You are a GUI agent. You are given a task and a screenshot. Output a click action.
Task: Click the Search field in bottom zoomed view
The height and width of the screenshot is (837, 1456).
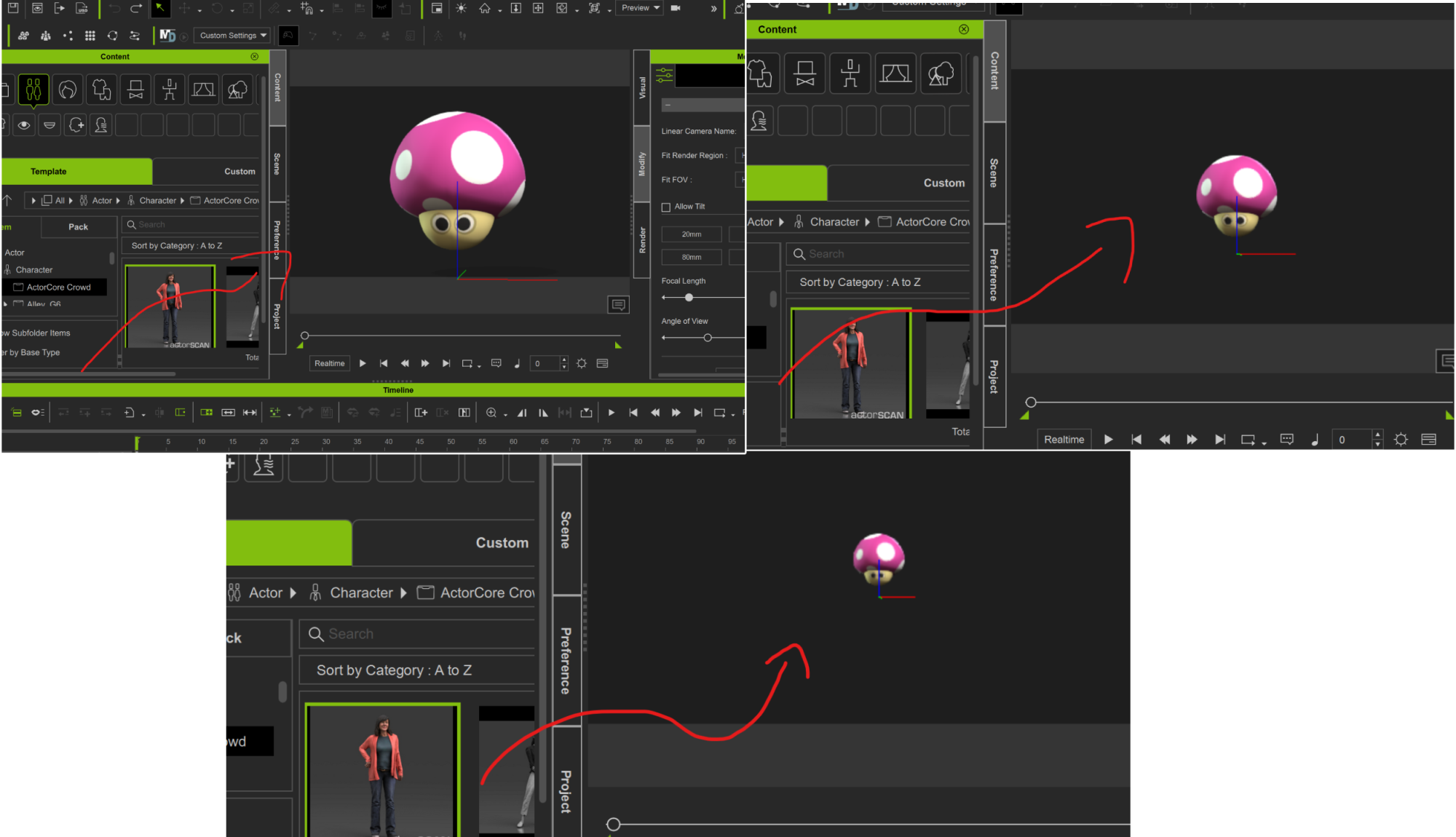[x=417, y=634]
